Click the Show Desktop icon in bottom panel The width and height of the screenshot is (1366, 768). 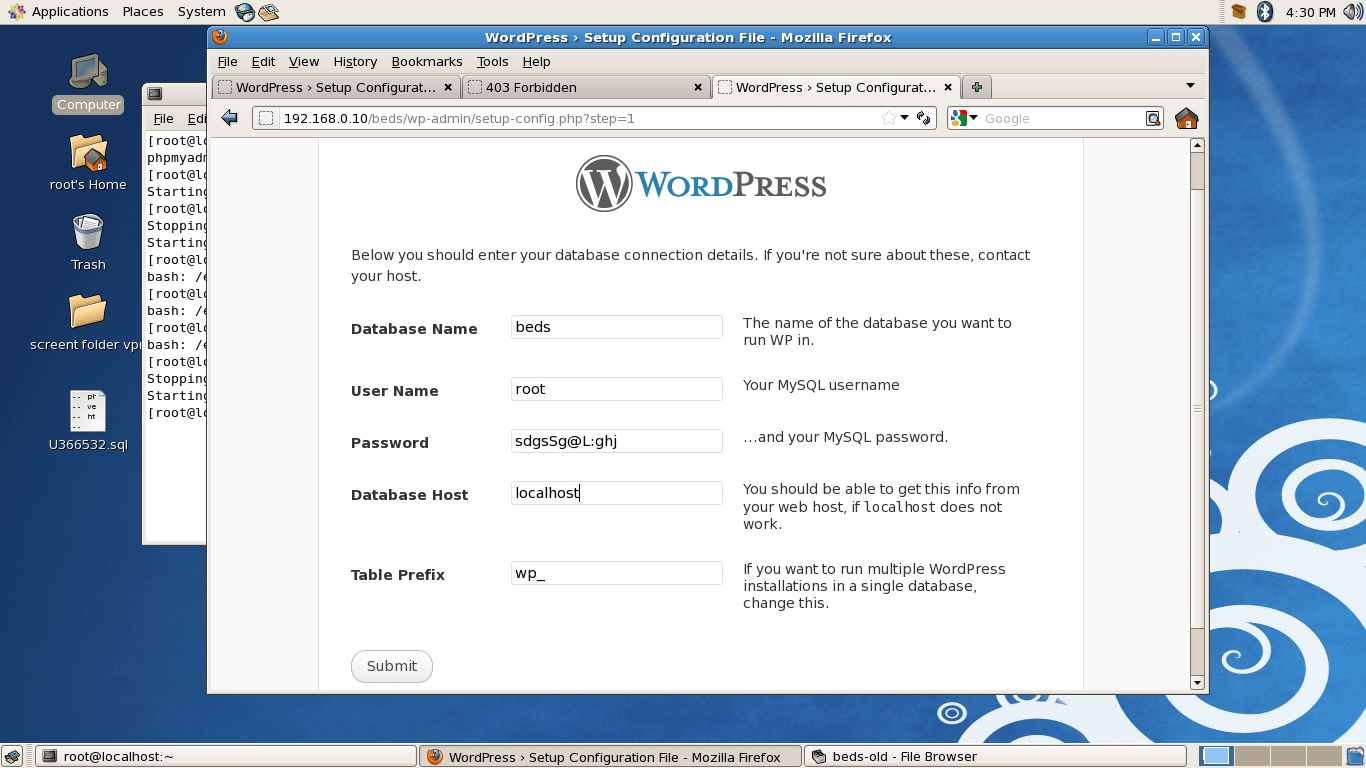pos(12,757)
